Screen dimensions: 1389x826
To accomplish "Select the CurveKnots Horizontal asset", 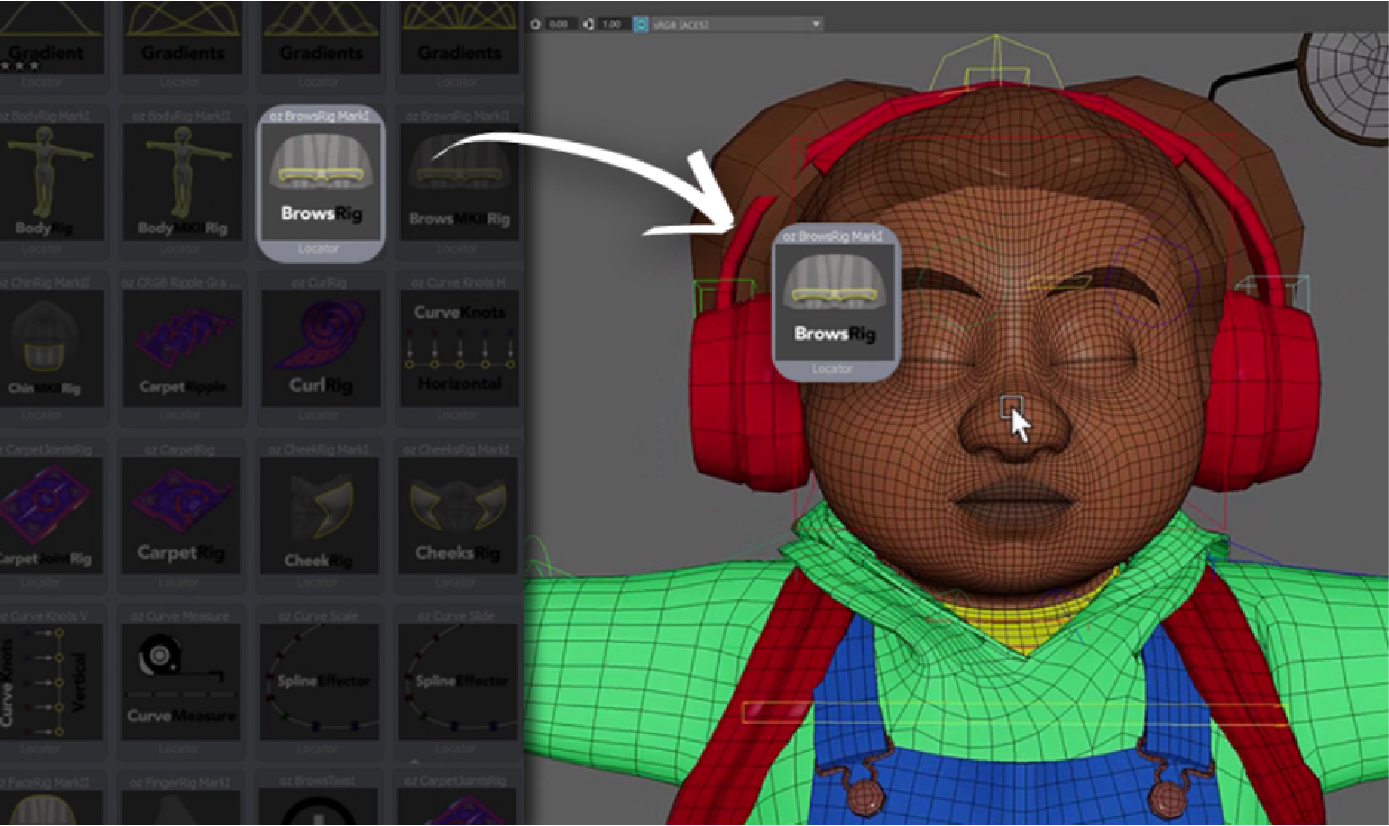I will pyautogui.click(x=457, y=347).
